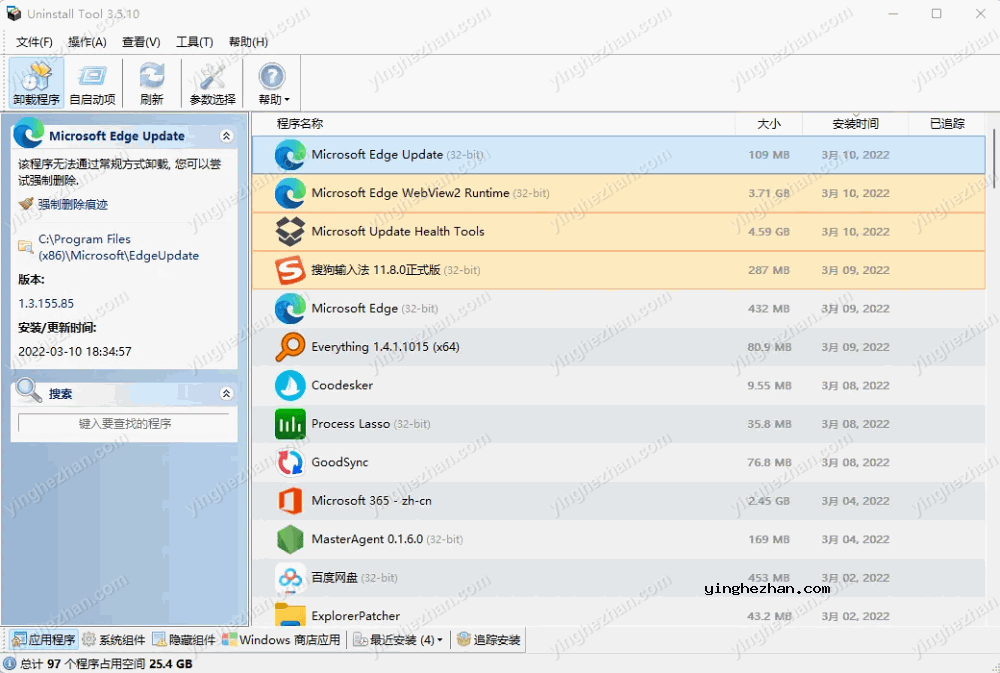
Task: Click the Process Lasso icon in list
Action: click(290, 424)
